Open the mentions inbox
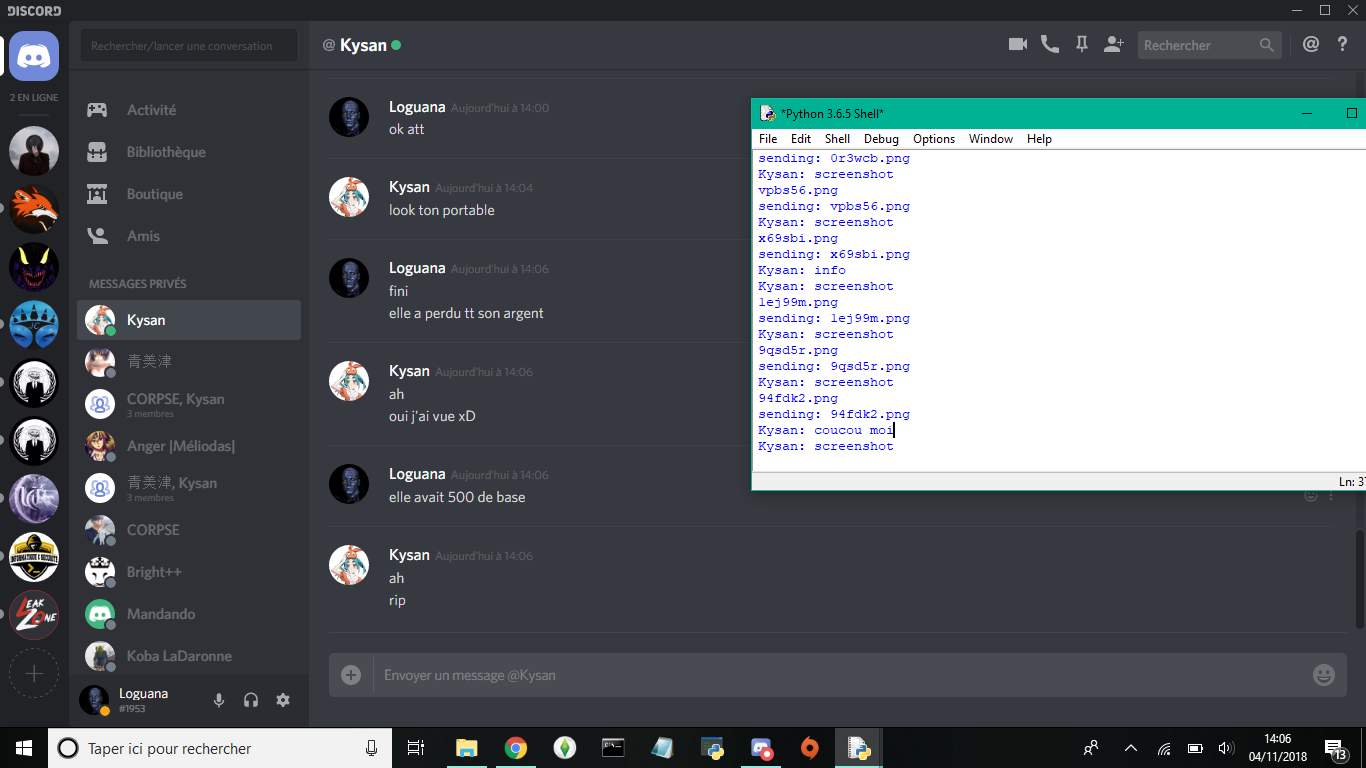Image resolution: width=1366 pixels, height=768 pixels. tap(1311, 45)
